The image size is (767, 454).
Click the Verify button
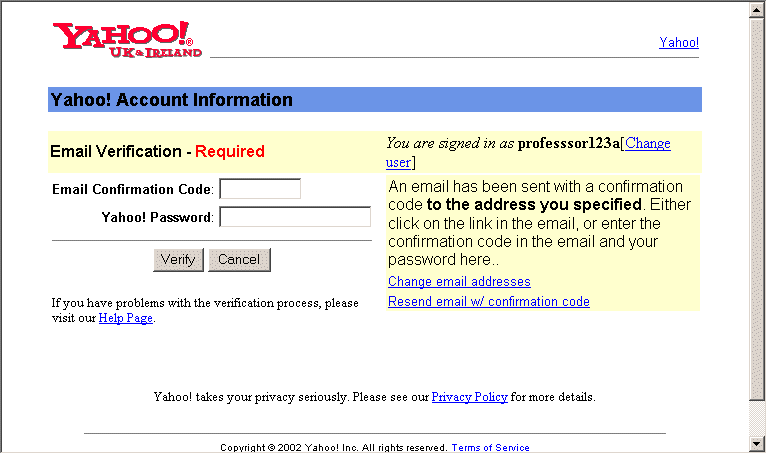[x=178, y=260]
